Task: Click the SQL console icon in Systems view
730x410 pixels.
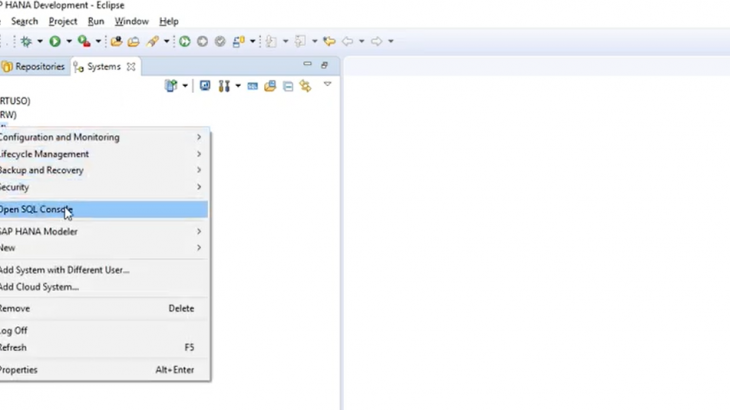Action: click(x=252, y=86)
